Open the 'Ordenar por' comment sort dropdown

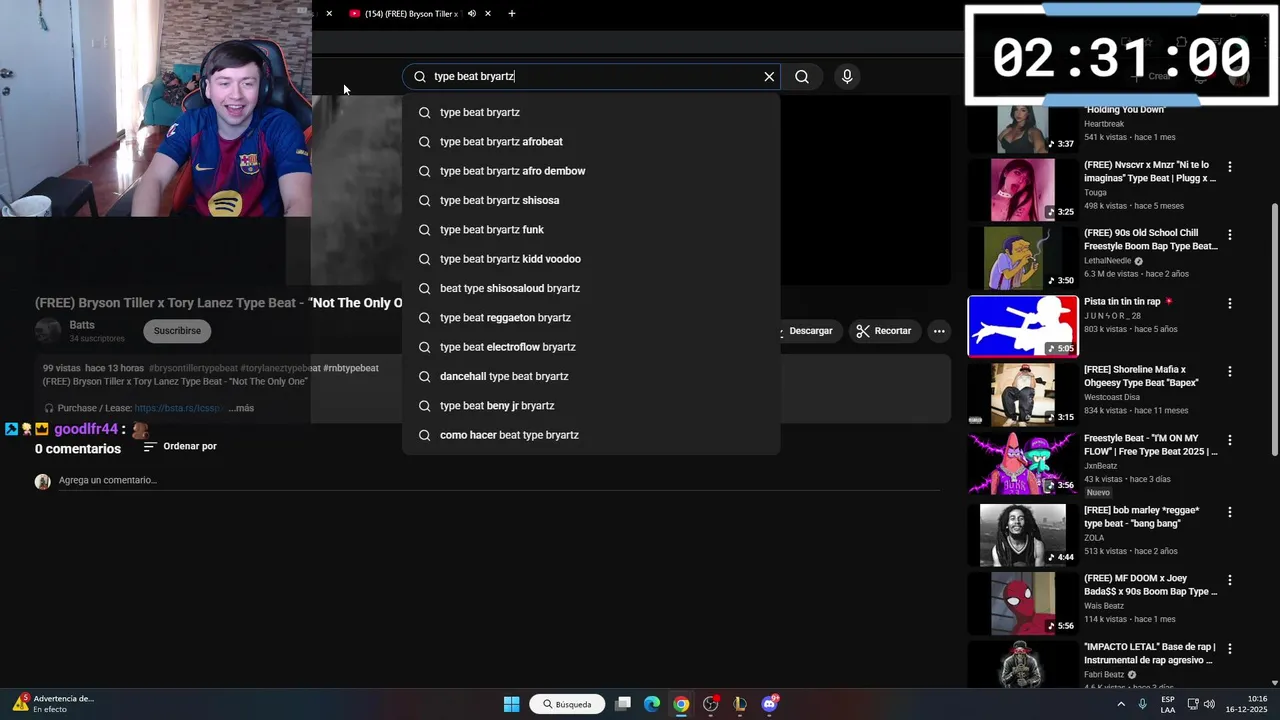180,447
